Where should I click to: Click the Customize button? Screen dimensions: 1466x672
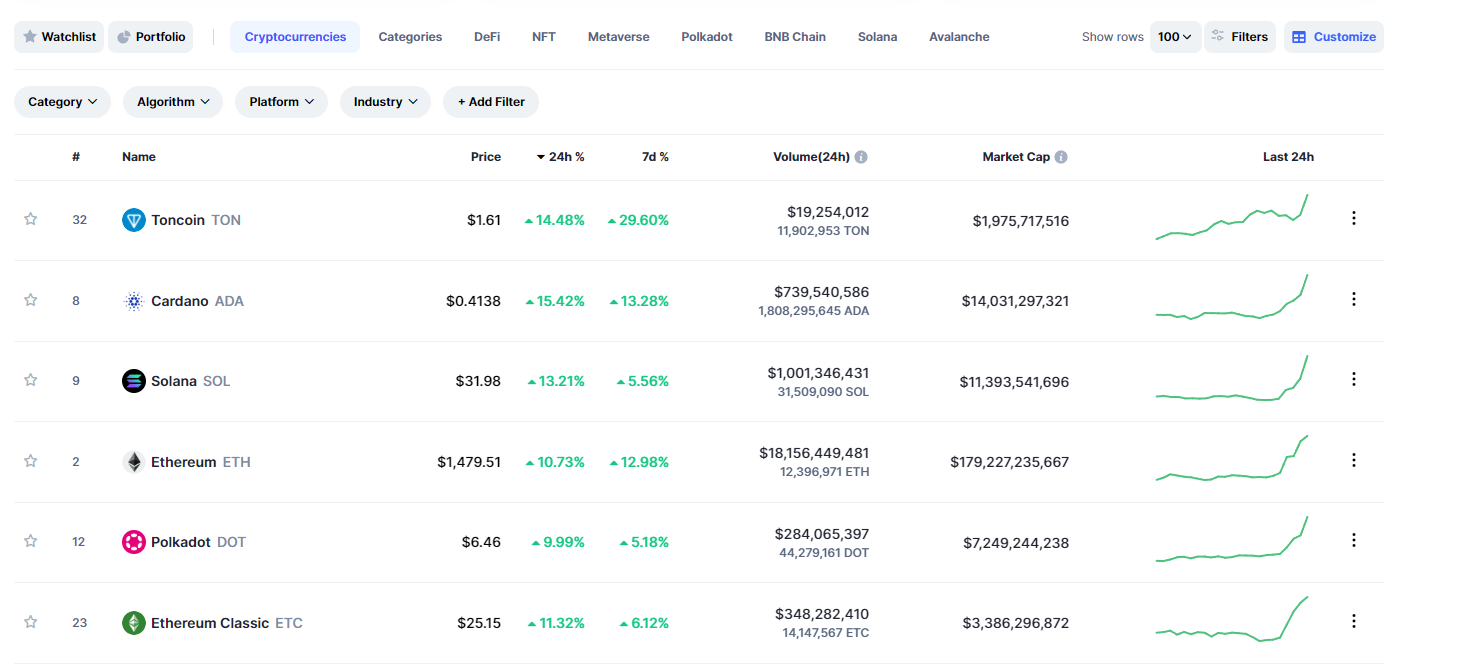point(1334,37)
